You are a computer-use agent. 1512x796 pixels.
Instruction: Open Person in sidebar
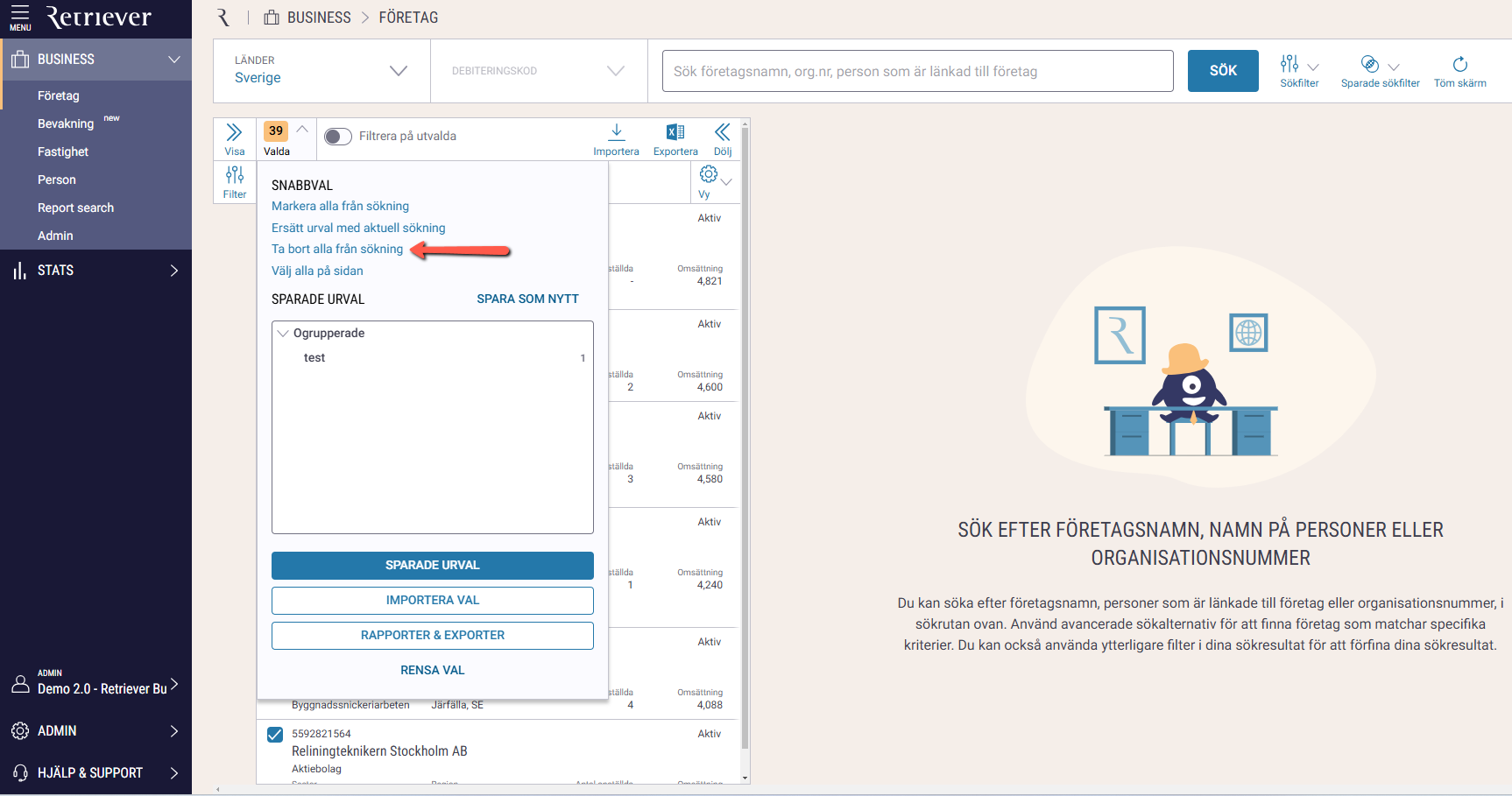[x=57, y=180]
